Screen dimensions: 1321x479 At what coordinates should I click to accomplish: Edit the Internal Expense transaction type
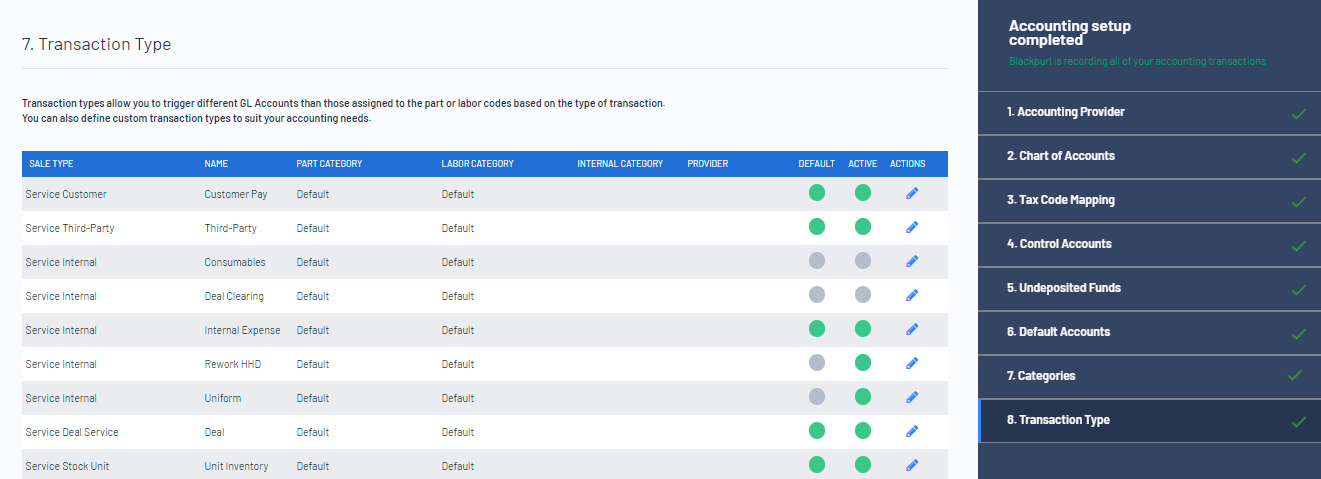pos(912,329)
